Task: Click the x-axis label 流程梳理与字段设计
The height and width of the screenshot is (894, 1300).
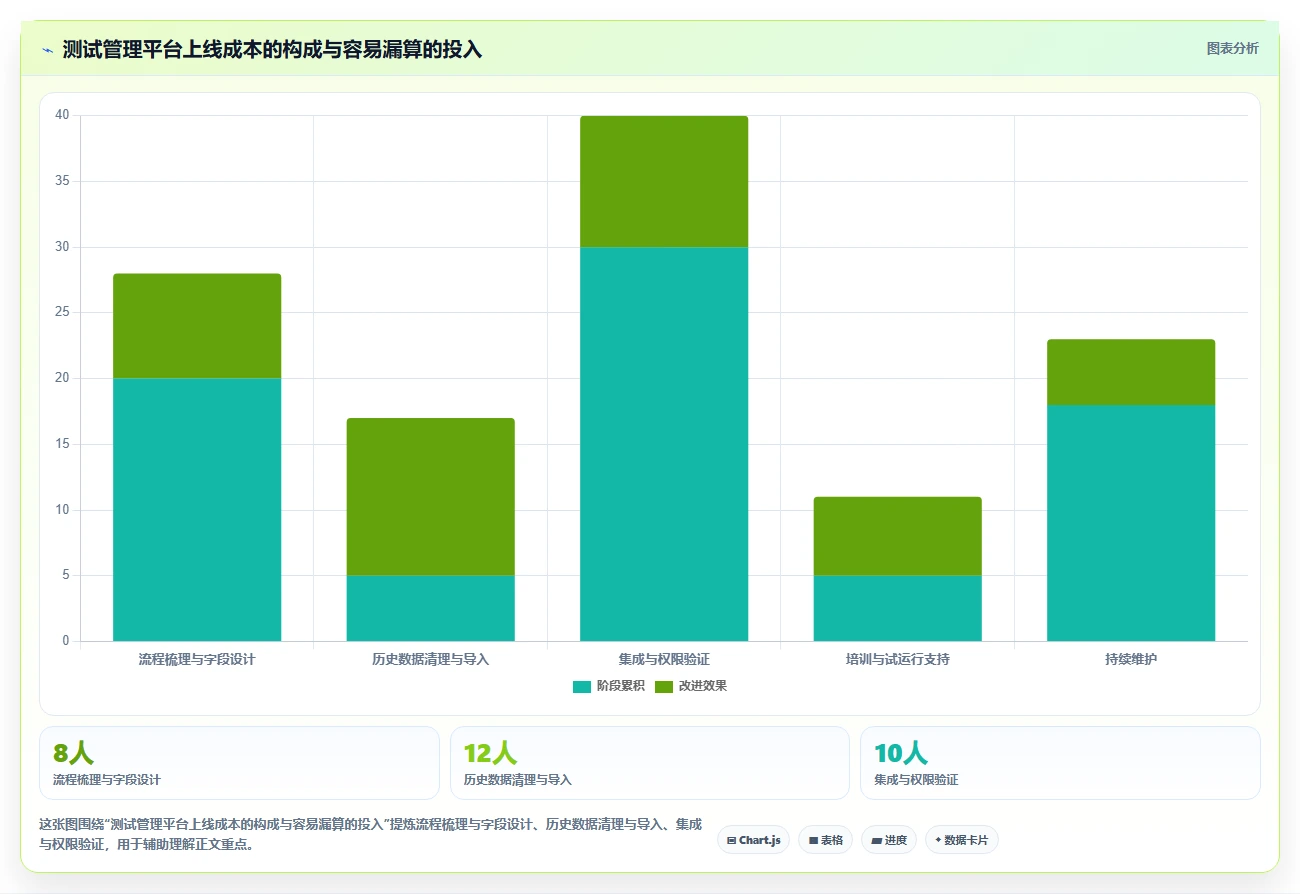Action: point(197,659)
